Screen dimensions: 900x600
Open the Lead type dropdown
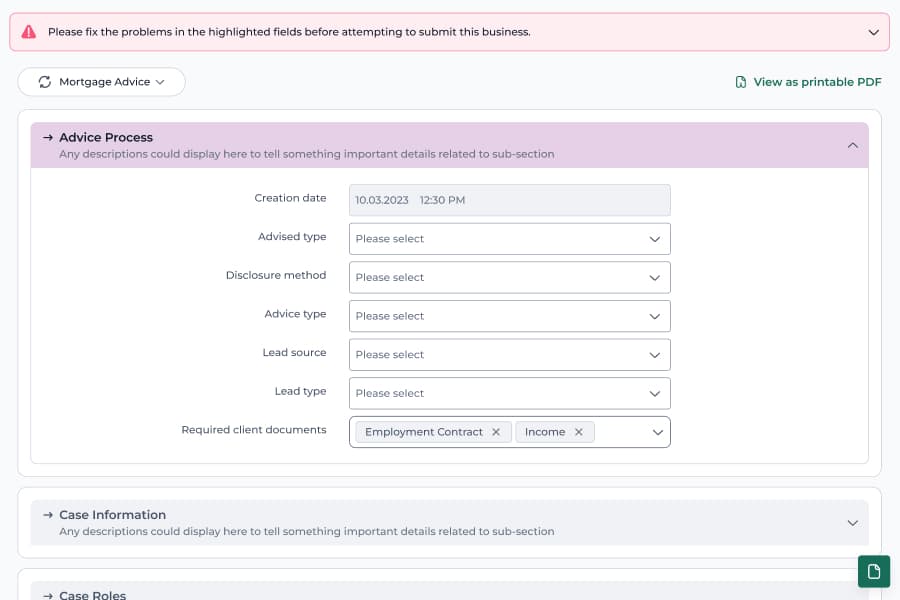click(510, 393)
